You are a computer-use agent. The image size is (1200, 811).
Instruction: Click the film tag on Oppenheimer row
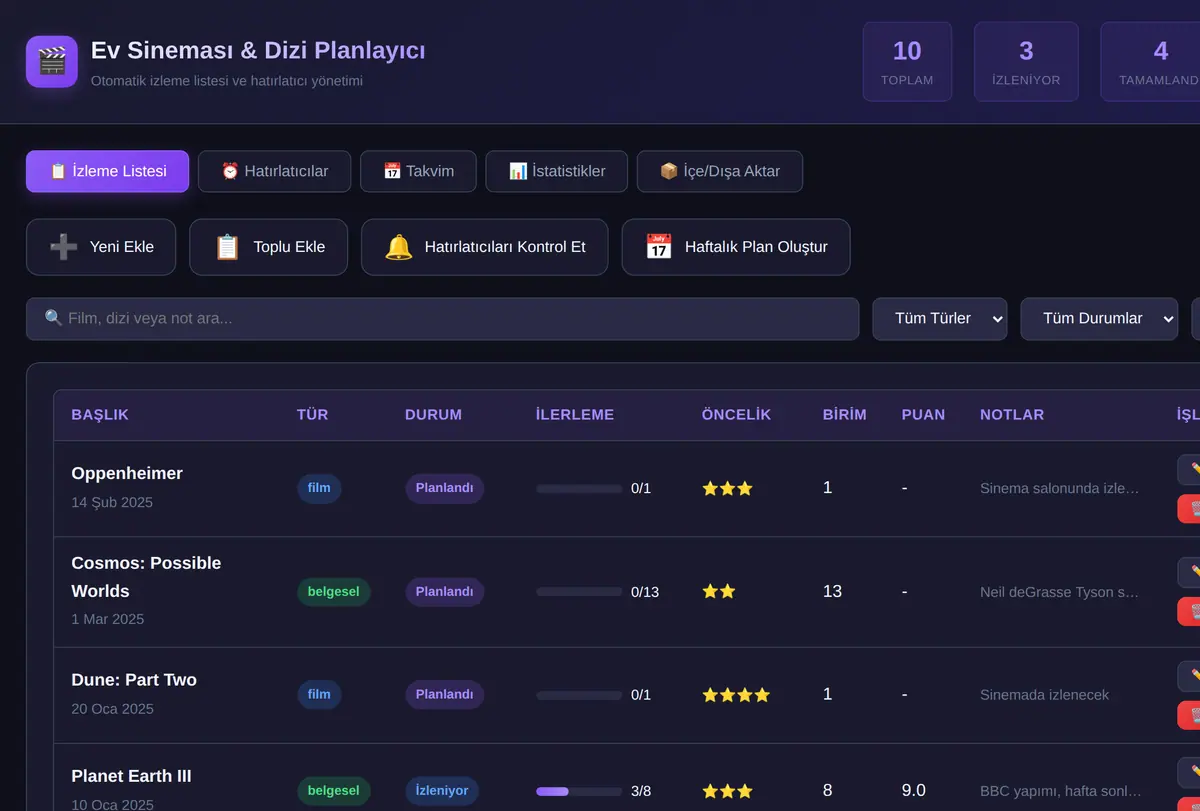319,489
